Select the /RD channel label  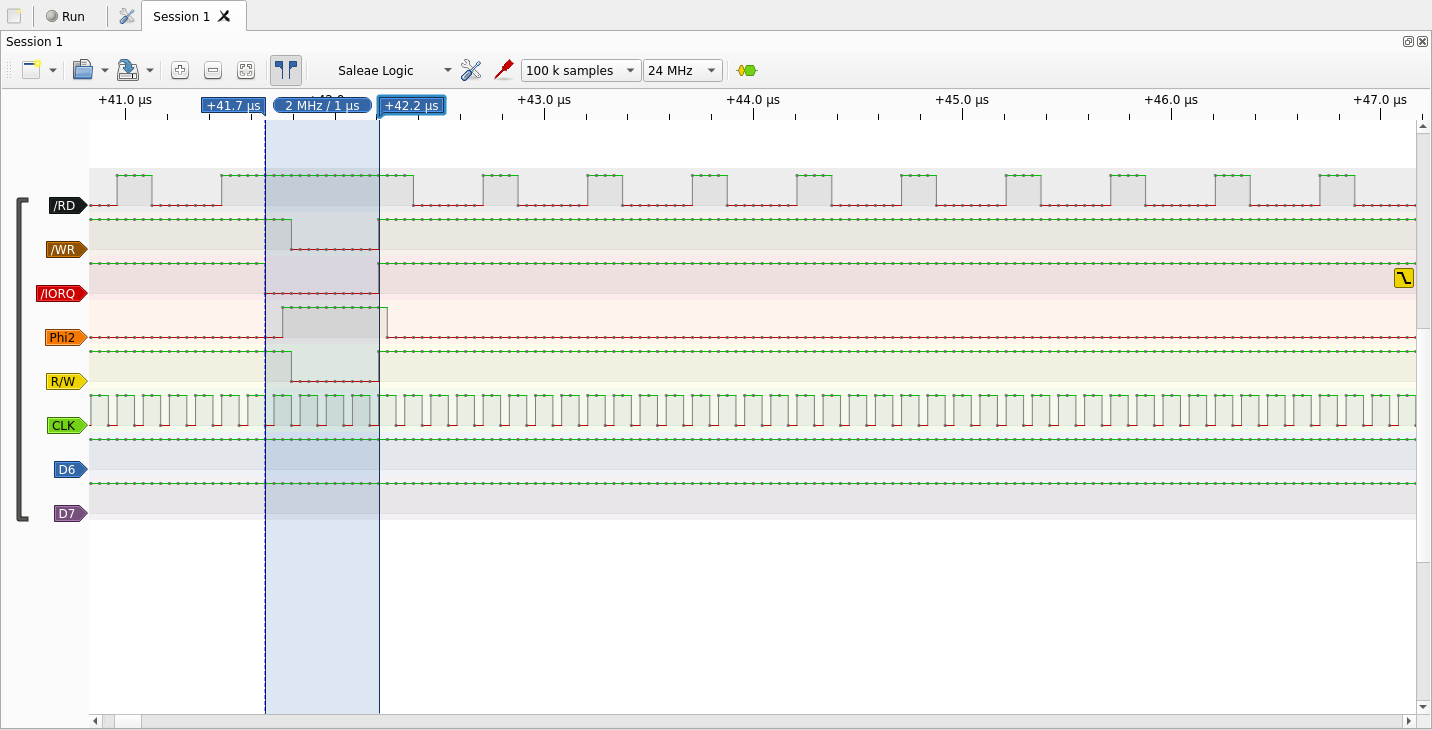(68, 206)
